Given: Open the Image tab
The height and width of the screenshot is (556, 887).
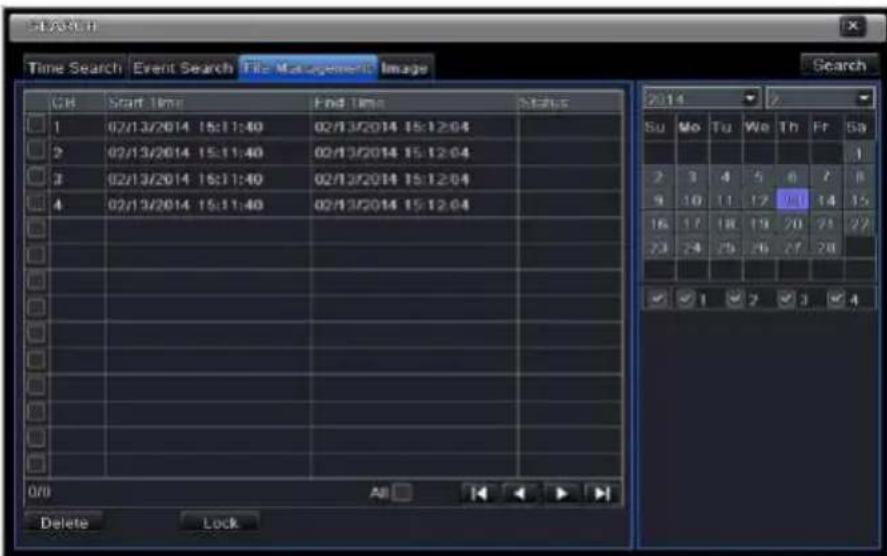Looking at the screenshot, I should 405,68.
